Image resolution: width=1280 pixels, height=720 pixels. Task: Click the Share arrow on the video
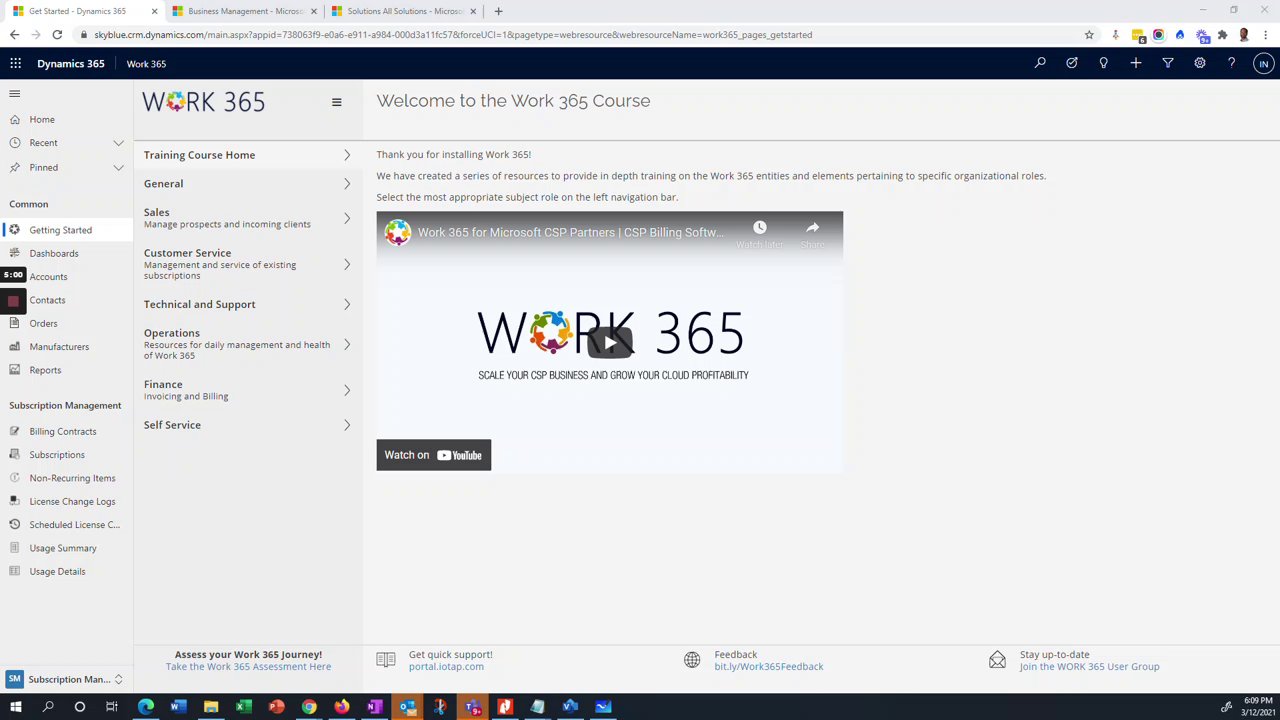(812, 228)
